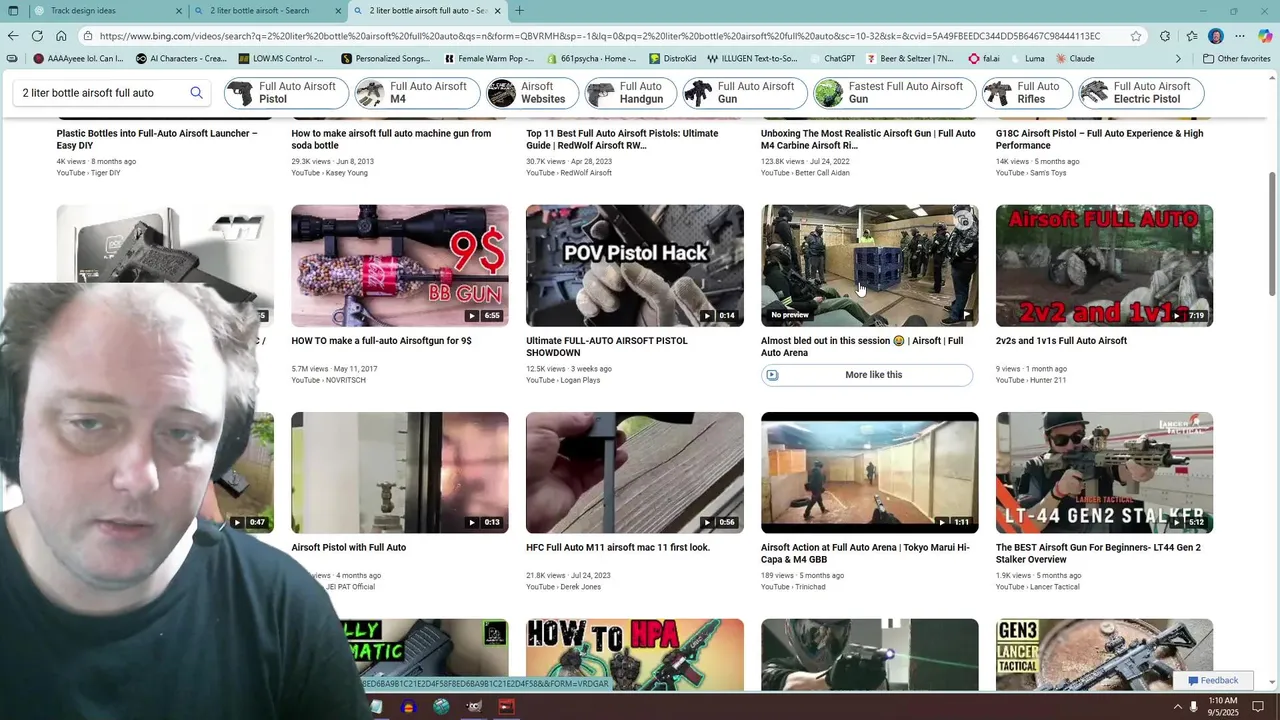This screenshot has width=1280, height=720.
Task: Open the AI Characters - Crea... bookmark
Action: [182, 59]
